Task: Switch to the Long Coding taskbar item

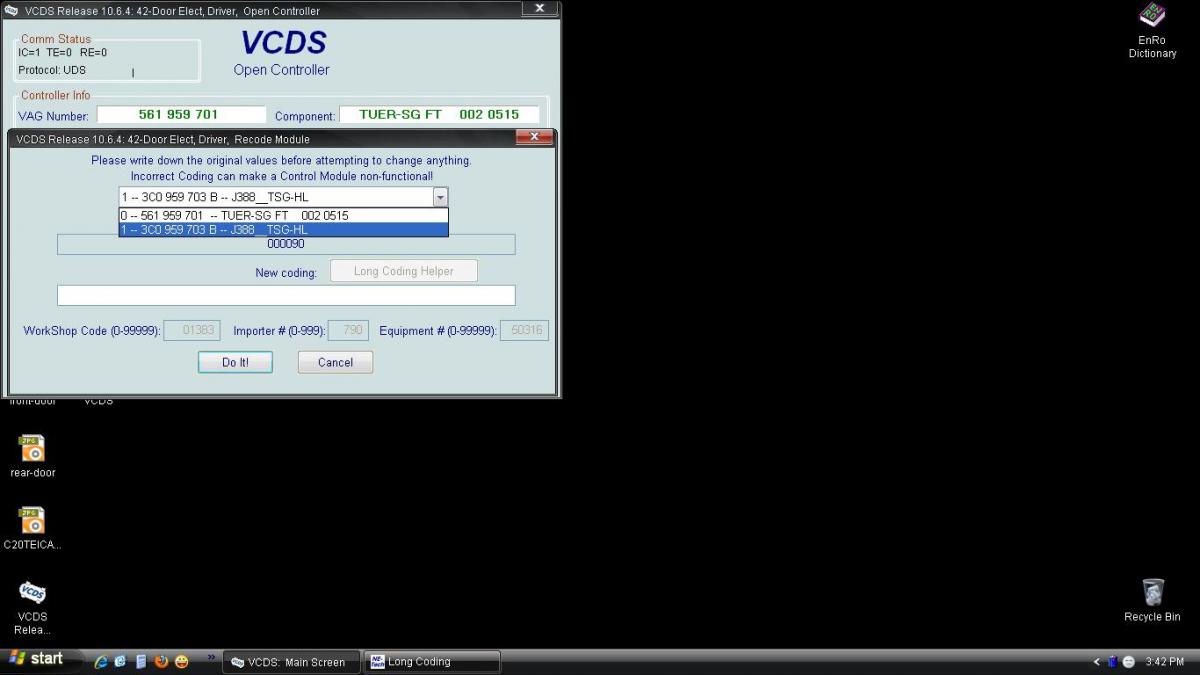Action: tap(430, 662)
